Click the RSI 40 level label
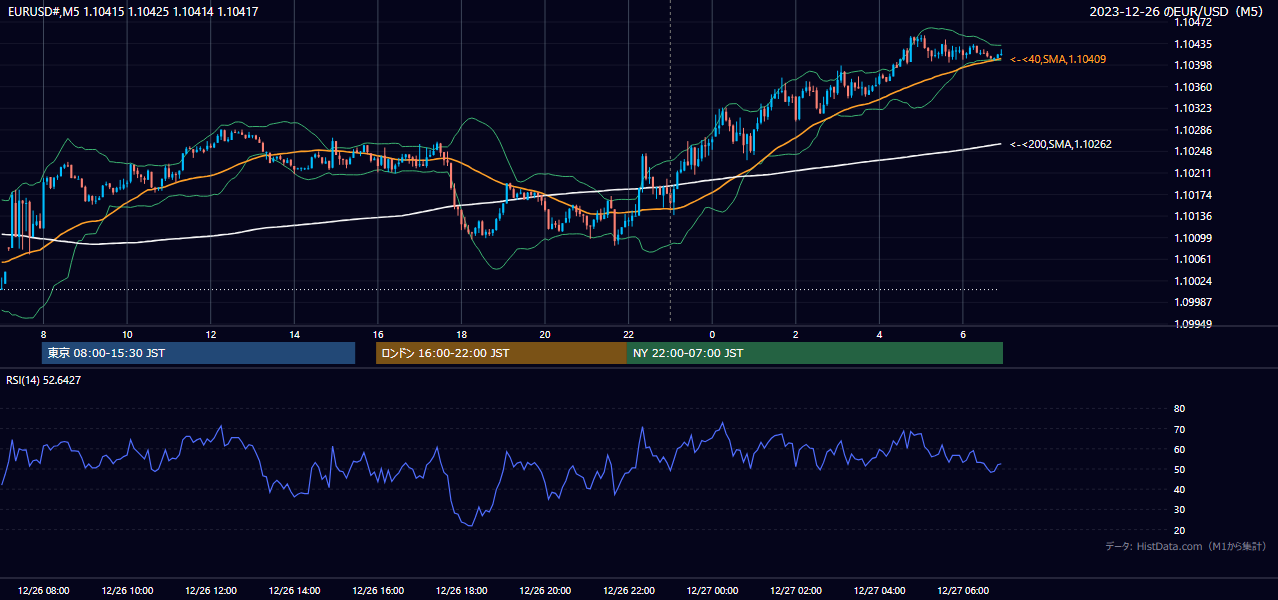The image size is (1278, 600). point(1179,489)
